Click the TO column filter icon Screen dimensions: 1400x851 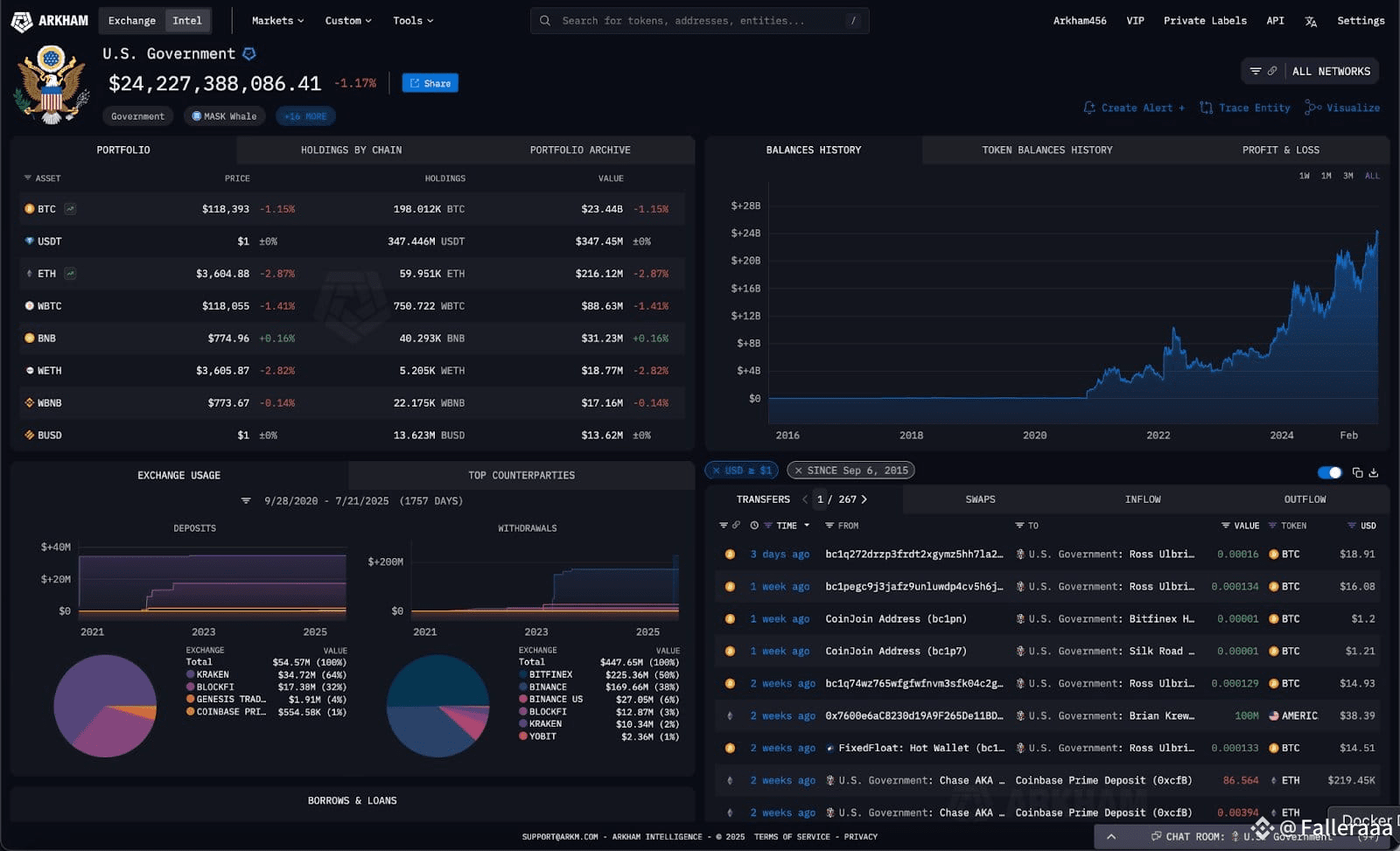pos(1019,526)
